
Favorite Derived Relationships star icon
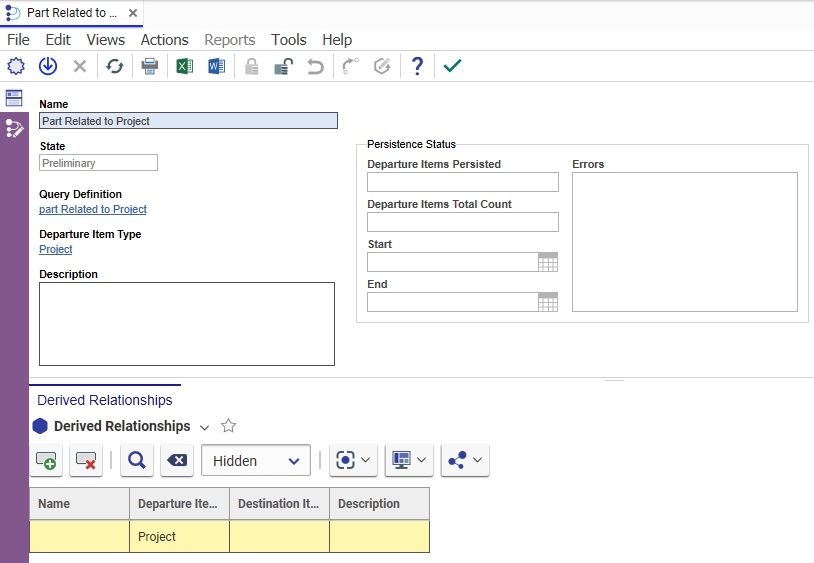coord(228,426)
